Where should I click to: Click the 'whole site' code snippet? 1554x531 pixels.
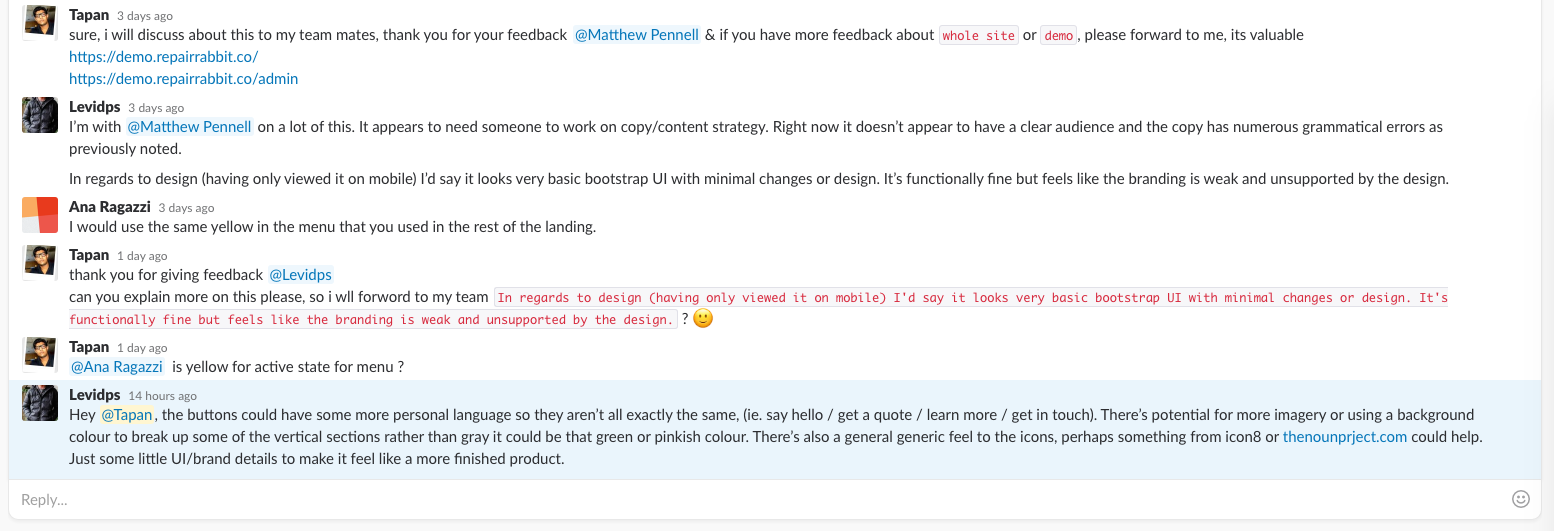click(978, 35)
